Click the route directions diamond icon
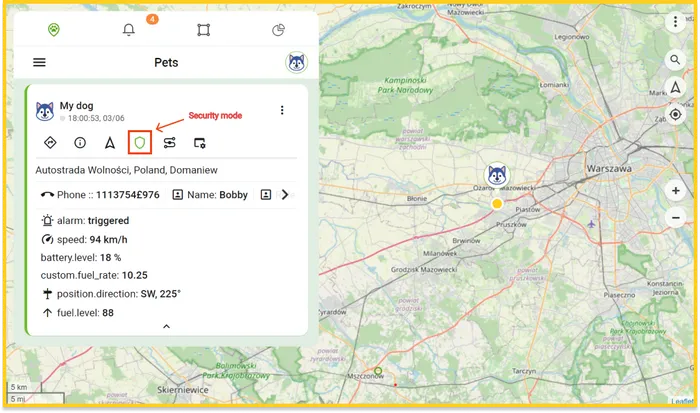Screen dimensions: 700x413 point(50,143)
